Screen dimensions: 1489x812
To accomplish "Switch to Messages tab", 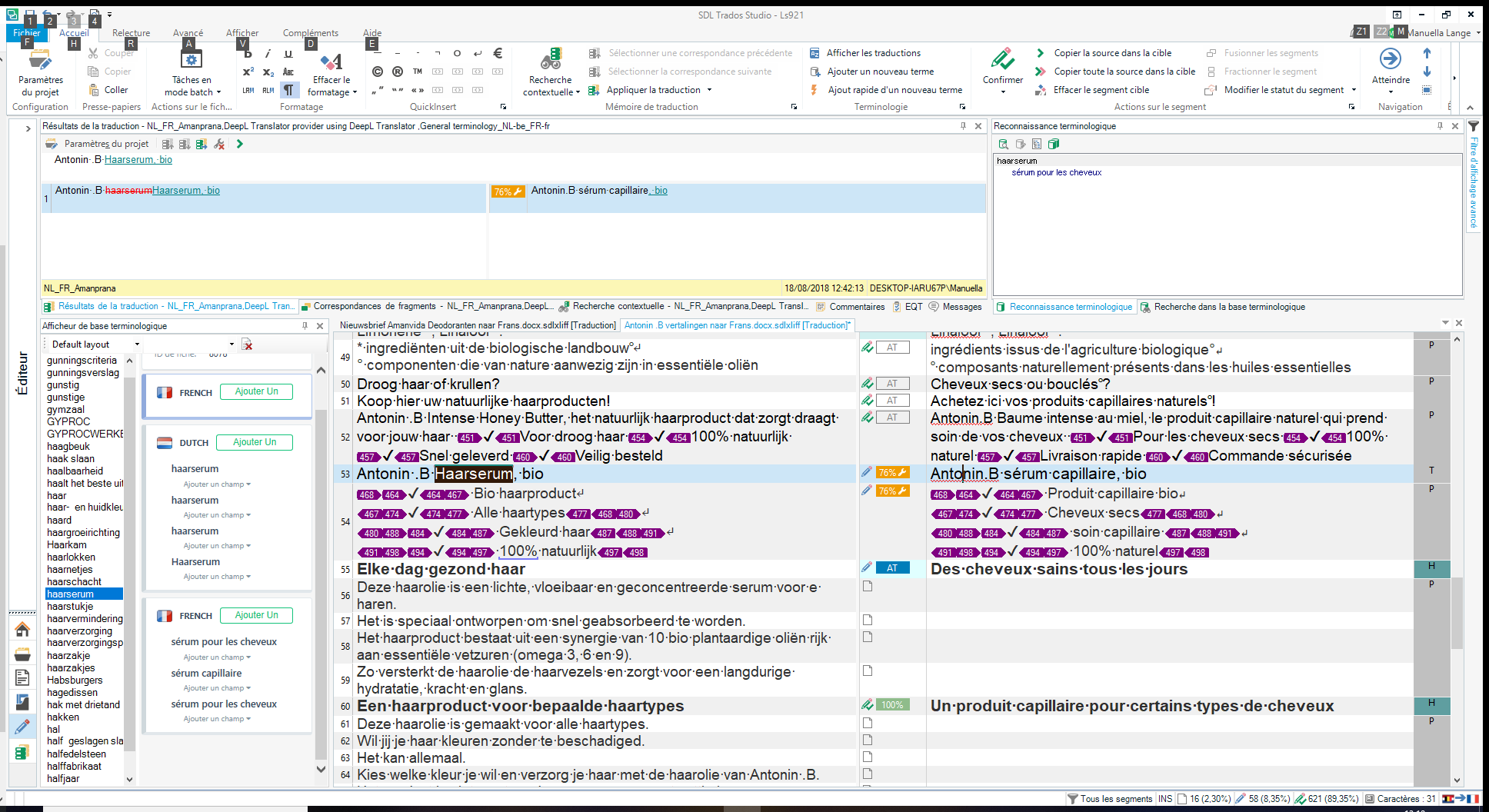I will click(955, 306).
